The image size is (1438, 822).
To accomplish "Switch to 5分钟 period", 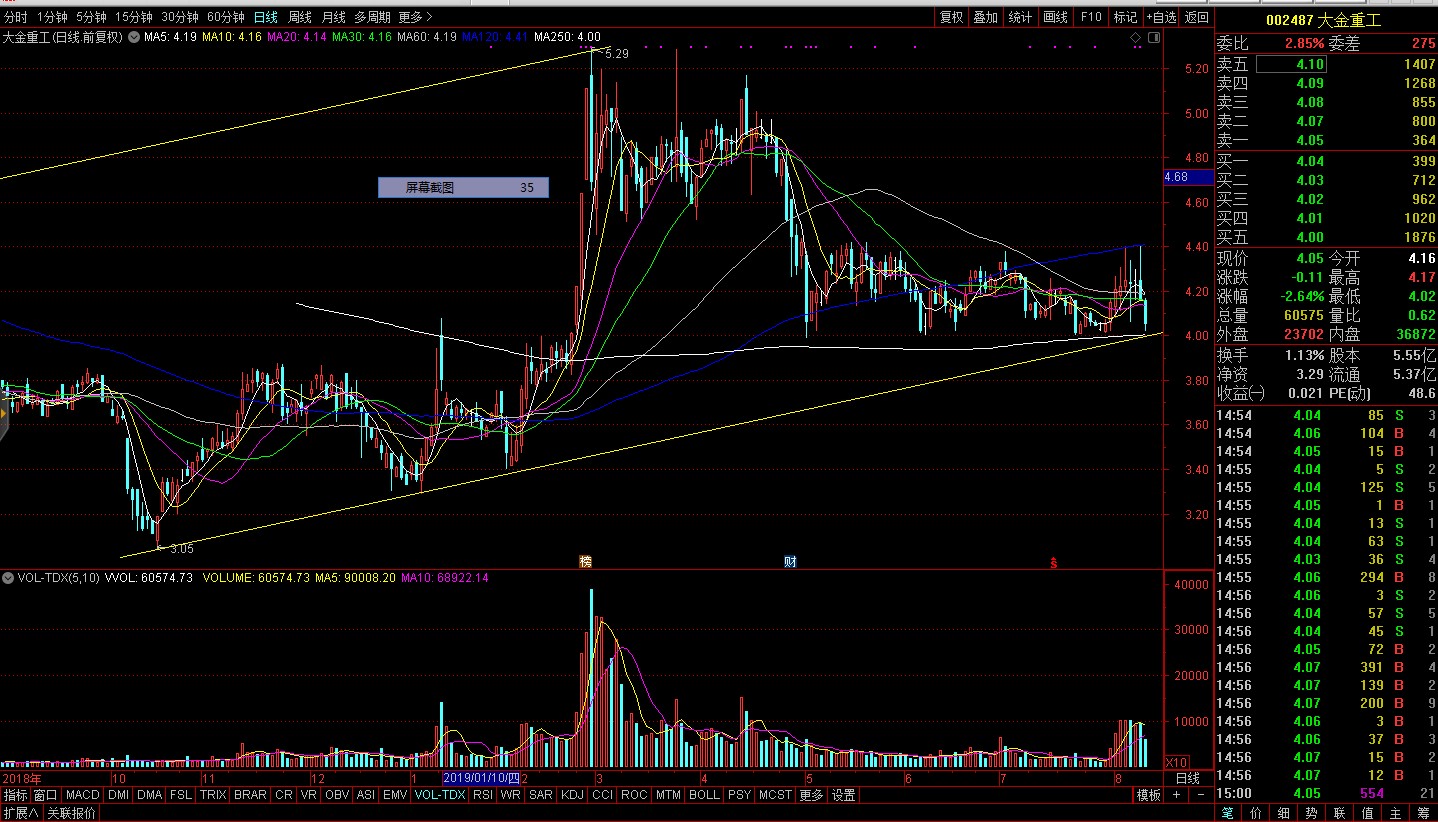I will pyautogui.click(x=90, y=17).
